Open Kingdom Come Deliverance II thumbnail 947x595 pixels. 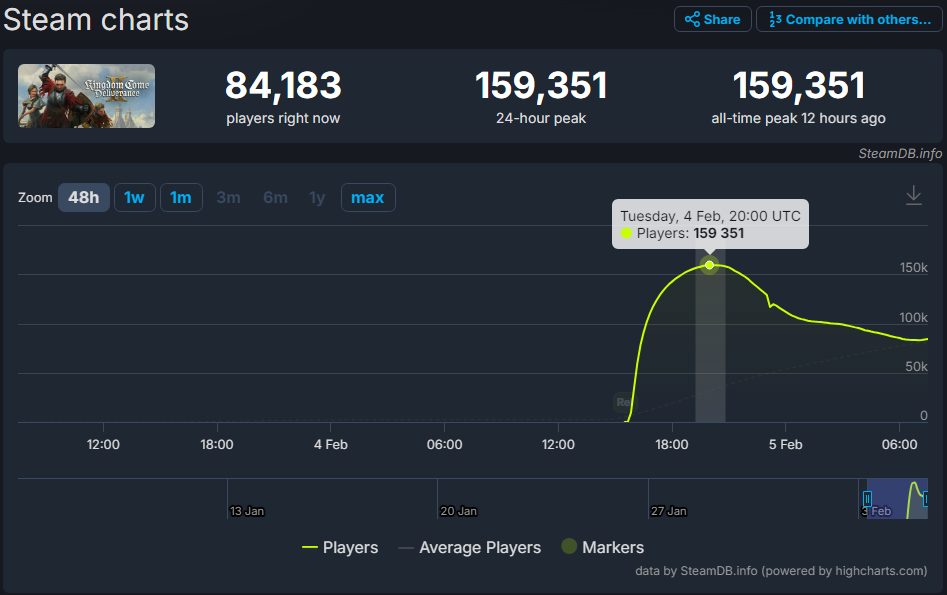[86, 96]
